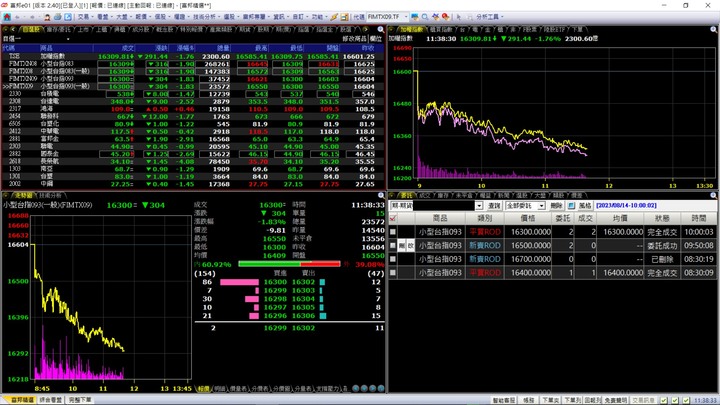Click the blue window icon next to 刪除
The image size is (720, 405).
pyautogui.click(x=571, y=206)
